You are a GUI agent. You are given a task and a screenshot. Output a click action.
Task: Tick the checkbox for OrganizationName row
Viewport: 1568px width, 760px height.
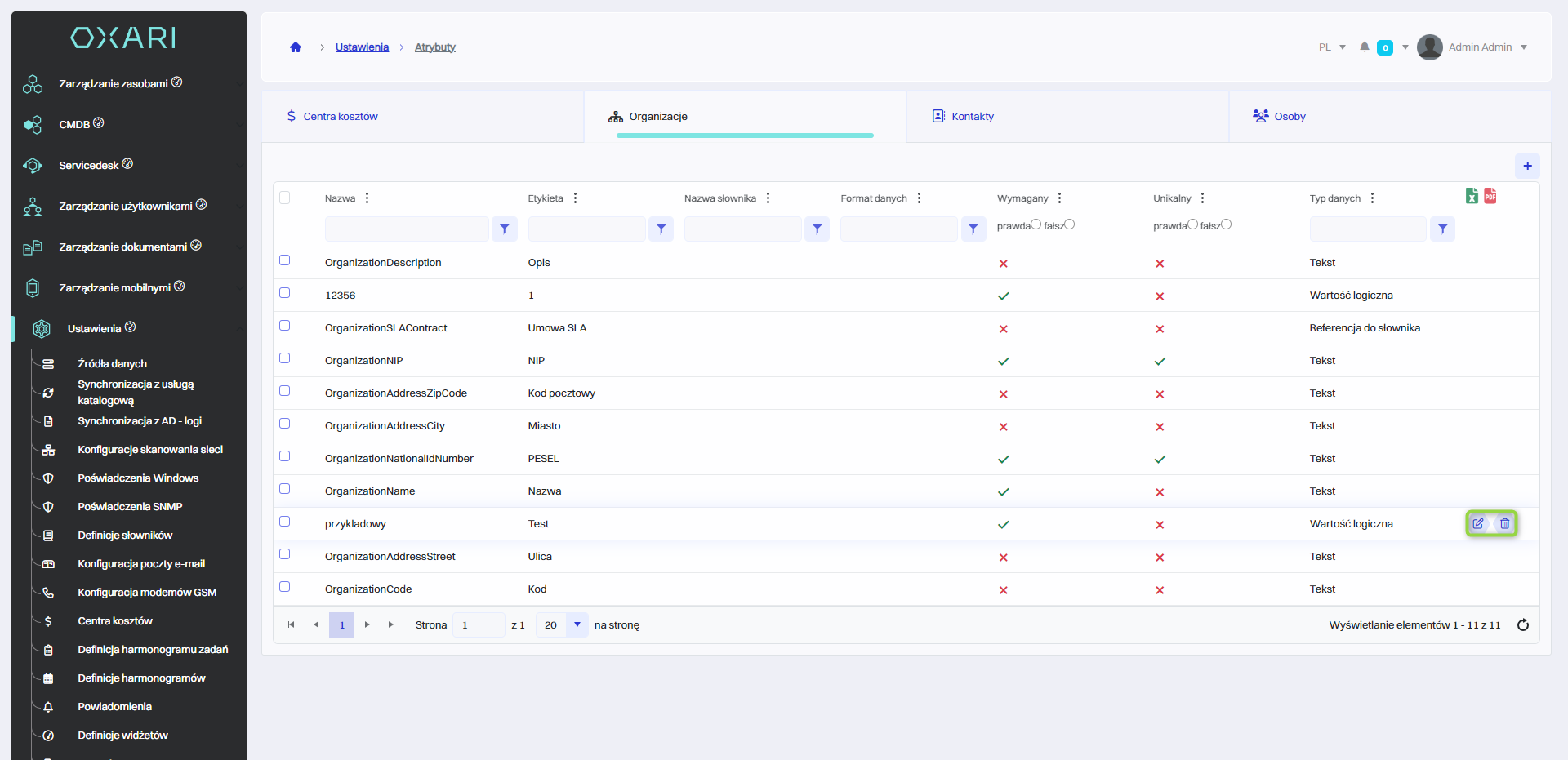pyautogui.click(x=285, y=489)
